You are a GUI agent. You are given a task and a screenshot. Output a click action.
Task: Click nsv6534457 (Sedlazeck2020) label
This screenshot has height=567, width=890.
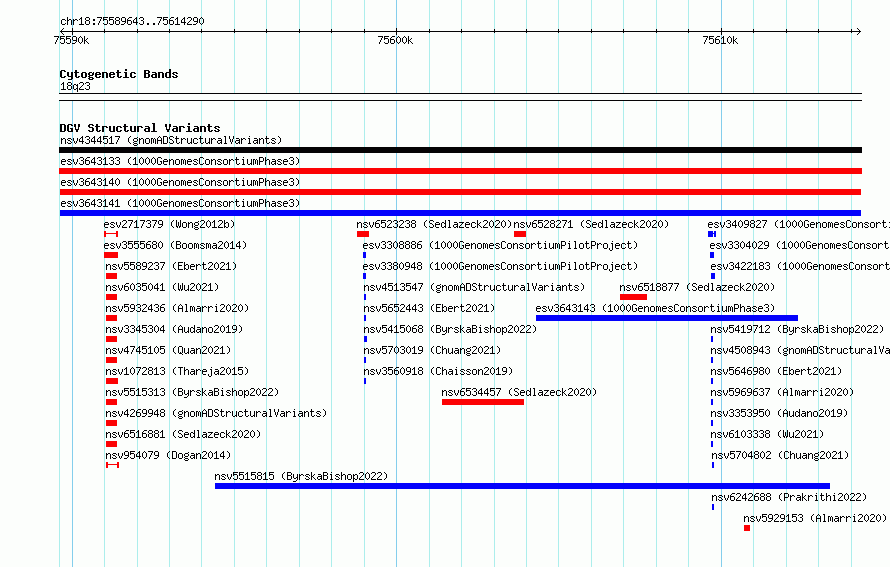519,392
